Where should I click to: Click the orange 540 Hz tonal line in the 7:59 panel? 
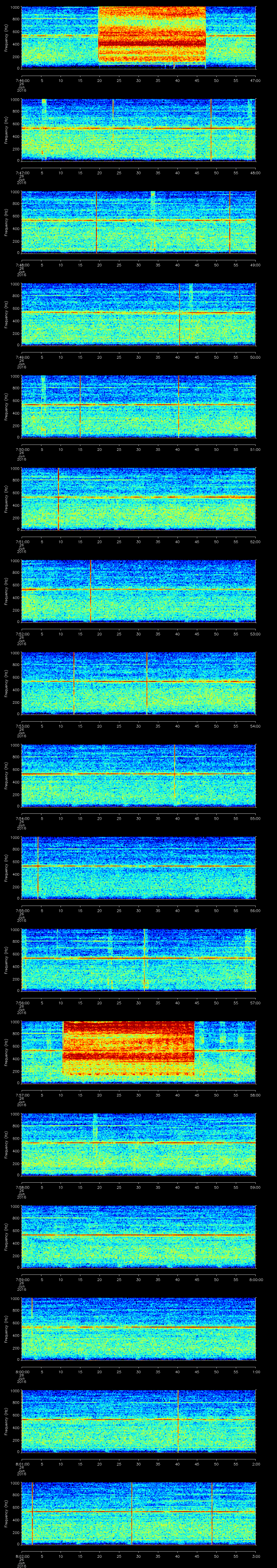pyautogui.click(x=138, y=1235)
